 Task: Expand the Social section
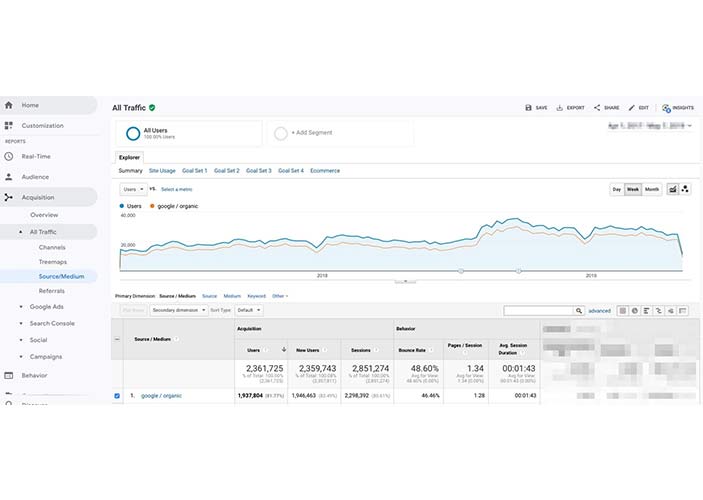(21, 340)
